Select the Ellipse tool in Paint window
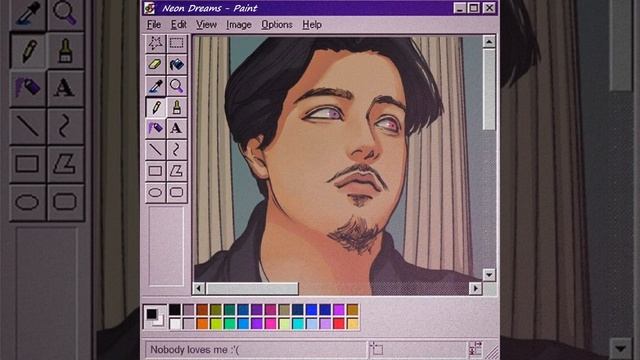 (x=156, y=192)
